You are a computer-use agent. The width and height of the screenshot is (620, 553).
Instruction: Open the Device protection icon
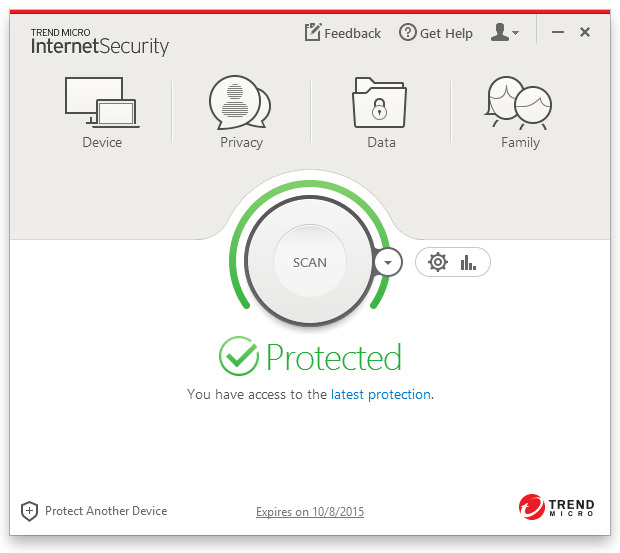click(101, 102)
